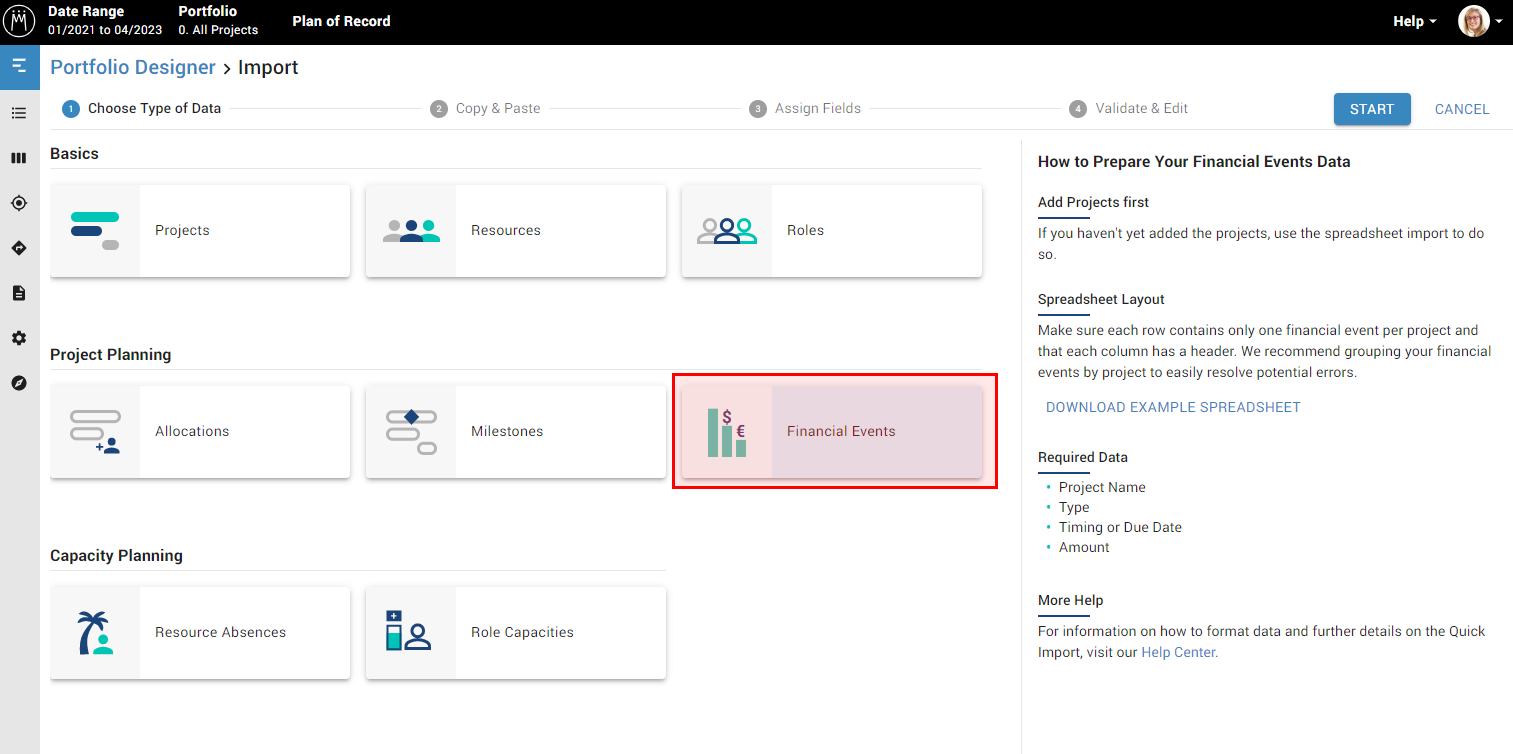This screenshot has height=754, width=1513.
Task: Click the Financial Events chart icon
Action: [x=727, y=432]
